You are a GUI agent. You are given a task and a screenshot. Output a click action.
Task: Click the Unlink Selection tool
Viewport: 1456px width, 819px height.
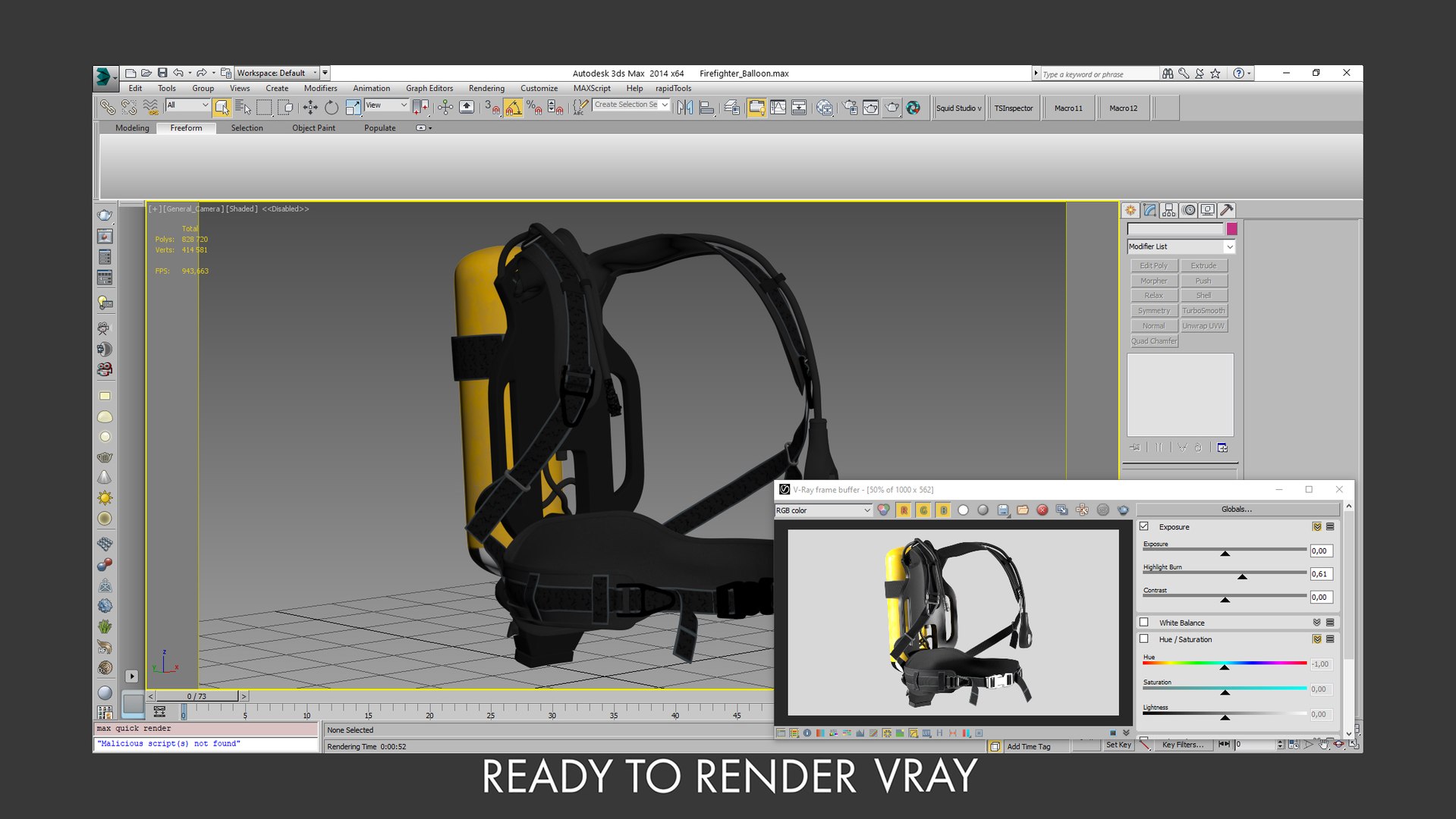129,108
